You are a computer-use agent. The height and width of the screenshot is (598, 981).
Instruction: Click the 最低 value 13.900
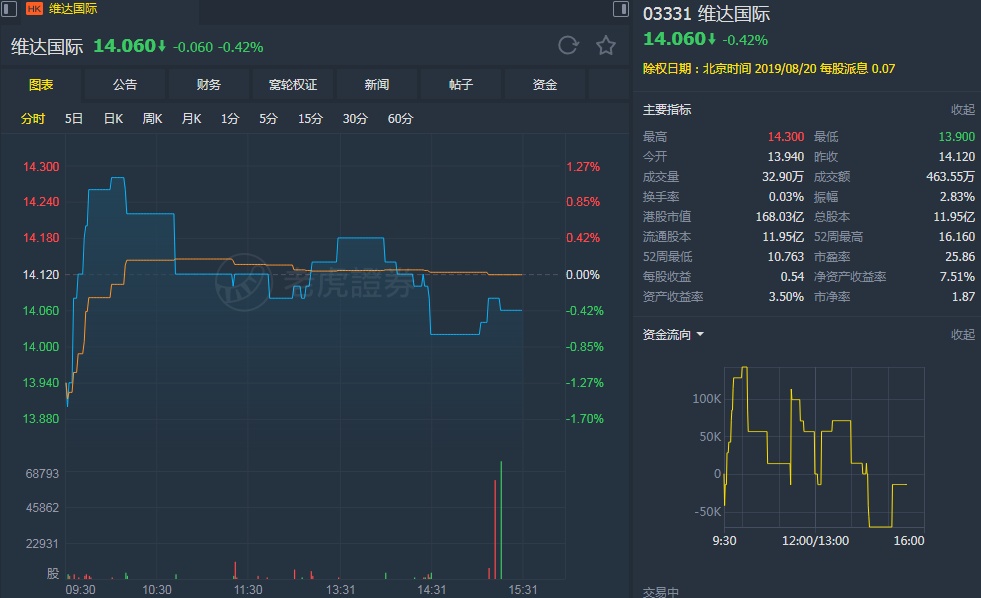click(956, 136)
